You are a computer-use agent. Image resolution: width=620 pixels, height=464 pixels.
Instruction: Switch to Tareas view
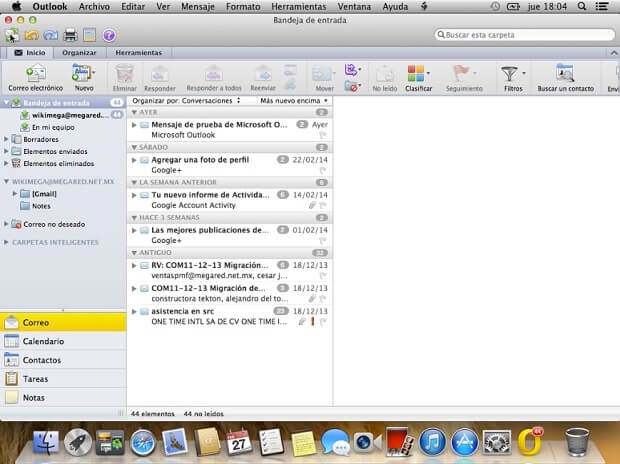point(63,379)
